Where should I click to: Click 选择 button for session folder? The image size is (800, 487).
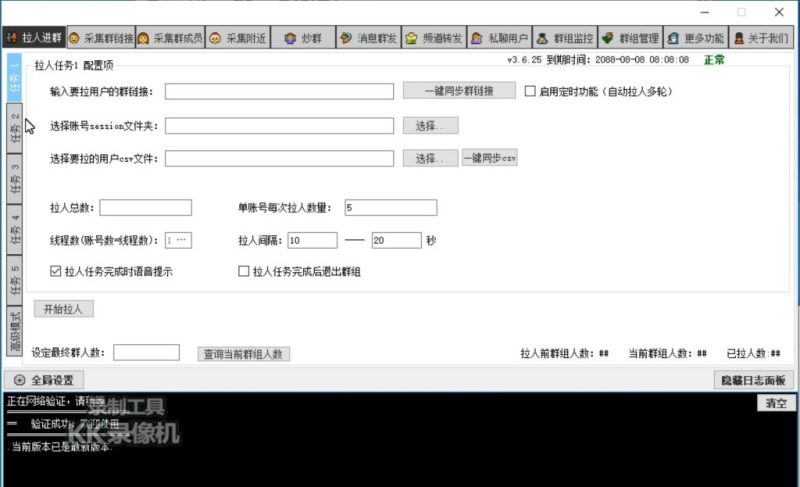coord(431,125)
